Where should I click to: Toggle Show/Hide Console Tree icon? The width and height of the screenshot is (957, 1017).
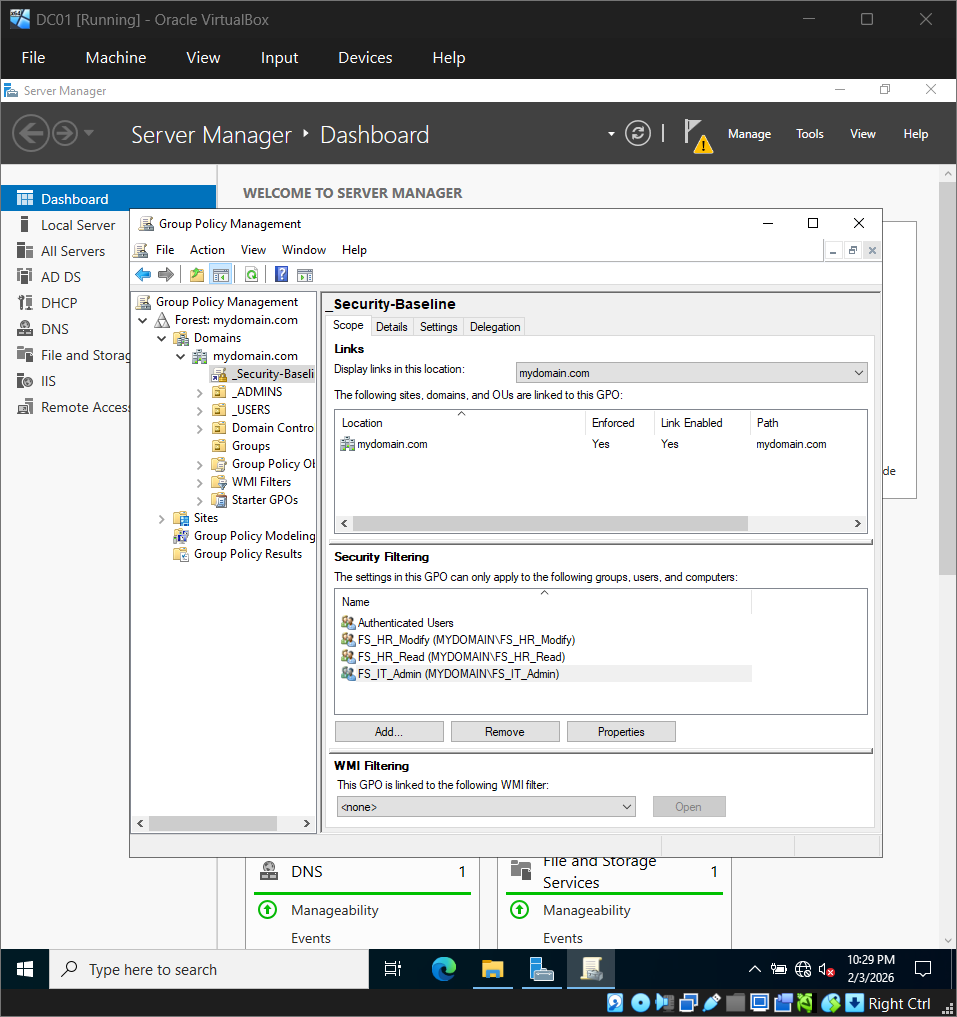pos(221,275)
